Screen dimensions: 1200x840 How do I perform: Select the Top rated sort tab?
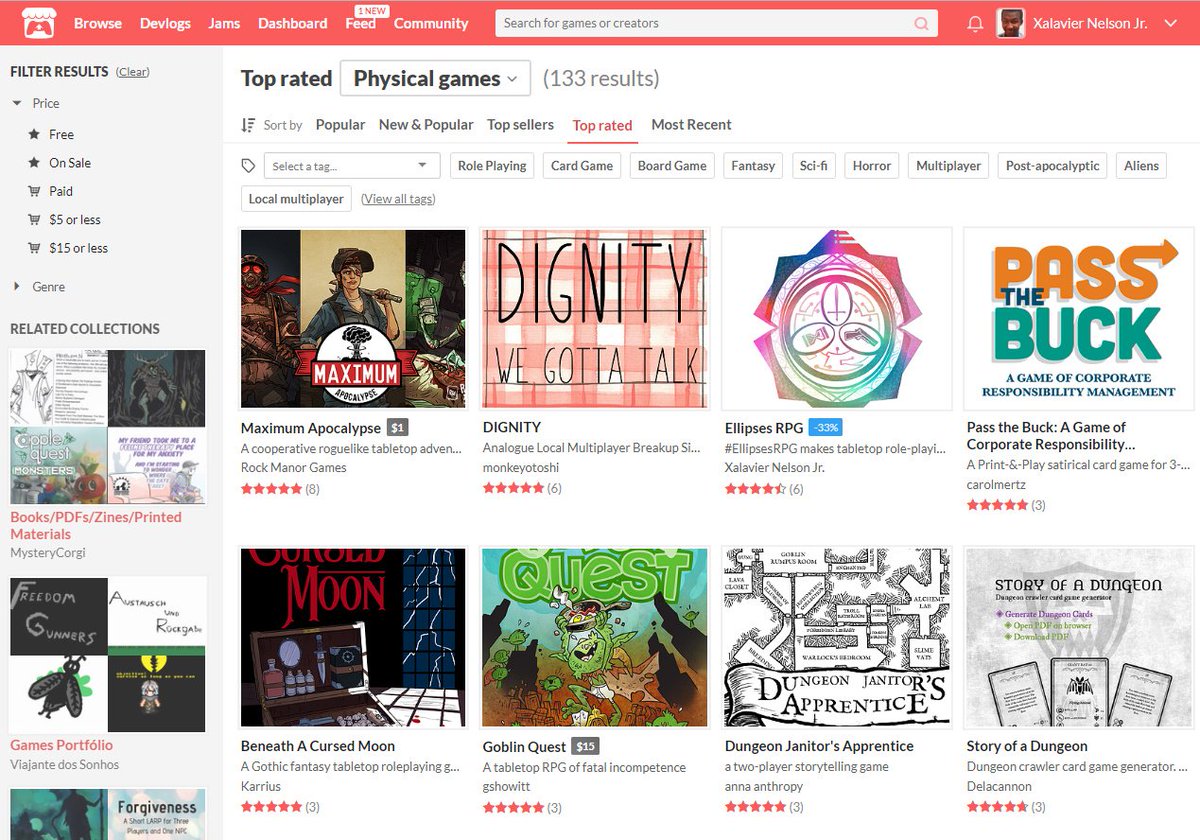point(602,125)
